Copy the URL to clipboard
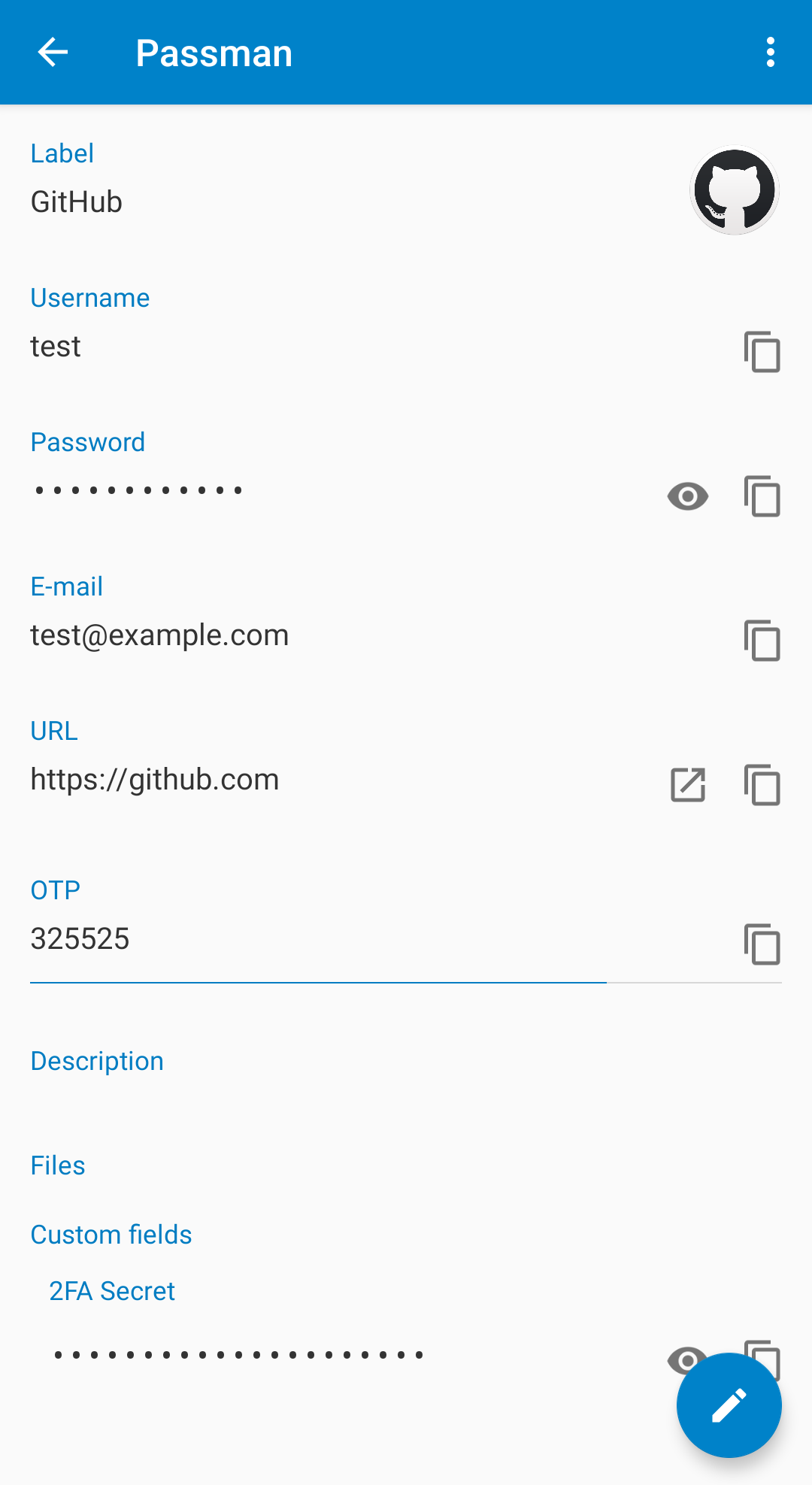Image resolution: width=812 pixels, height=1485 pixels. pos(762,785)
